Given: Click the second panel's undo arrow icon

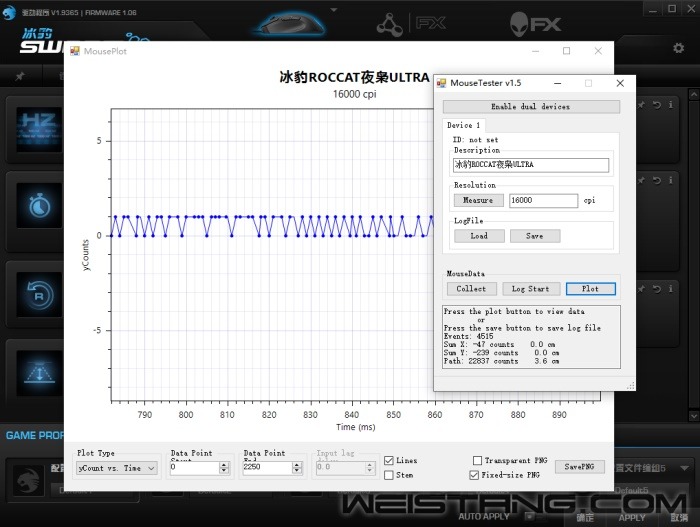Looking at the screenshot, I should 657,180.
